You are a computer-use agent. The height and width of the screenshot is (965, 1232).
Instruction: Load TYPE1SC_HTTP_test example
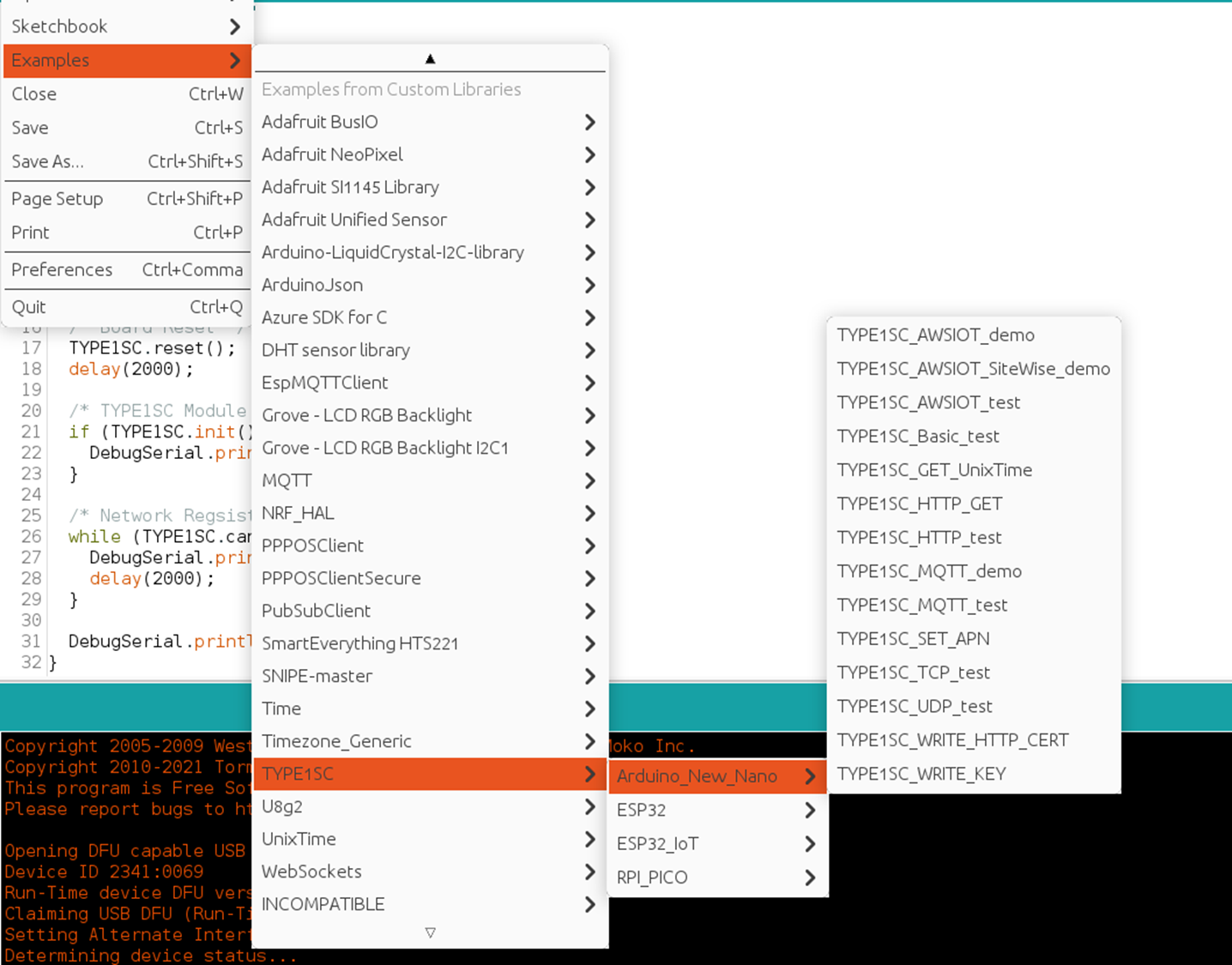(974, 538)
